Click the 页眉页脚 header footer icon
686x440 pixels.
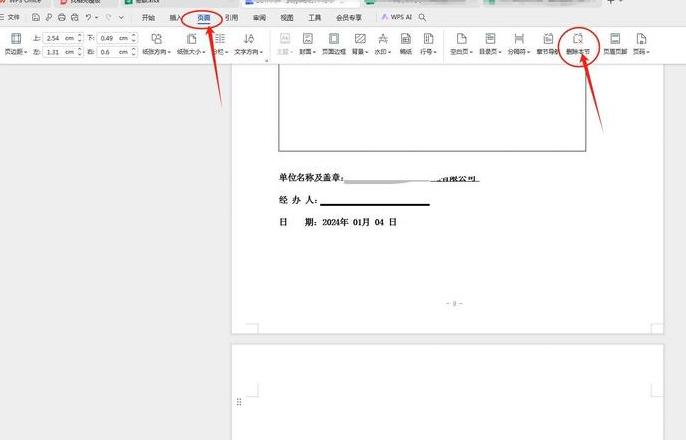coord(615,44)
